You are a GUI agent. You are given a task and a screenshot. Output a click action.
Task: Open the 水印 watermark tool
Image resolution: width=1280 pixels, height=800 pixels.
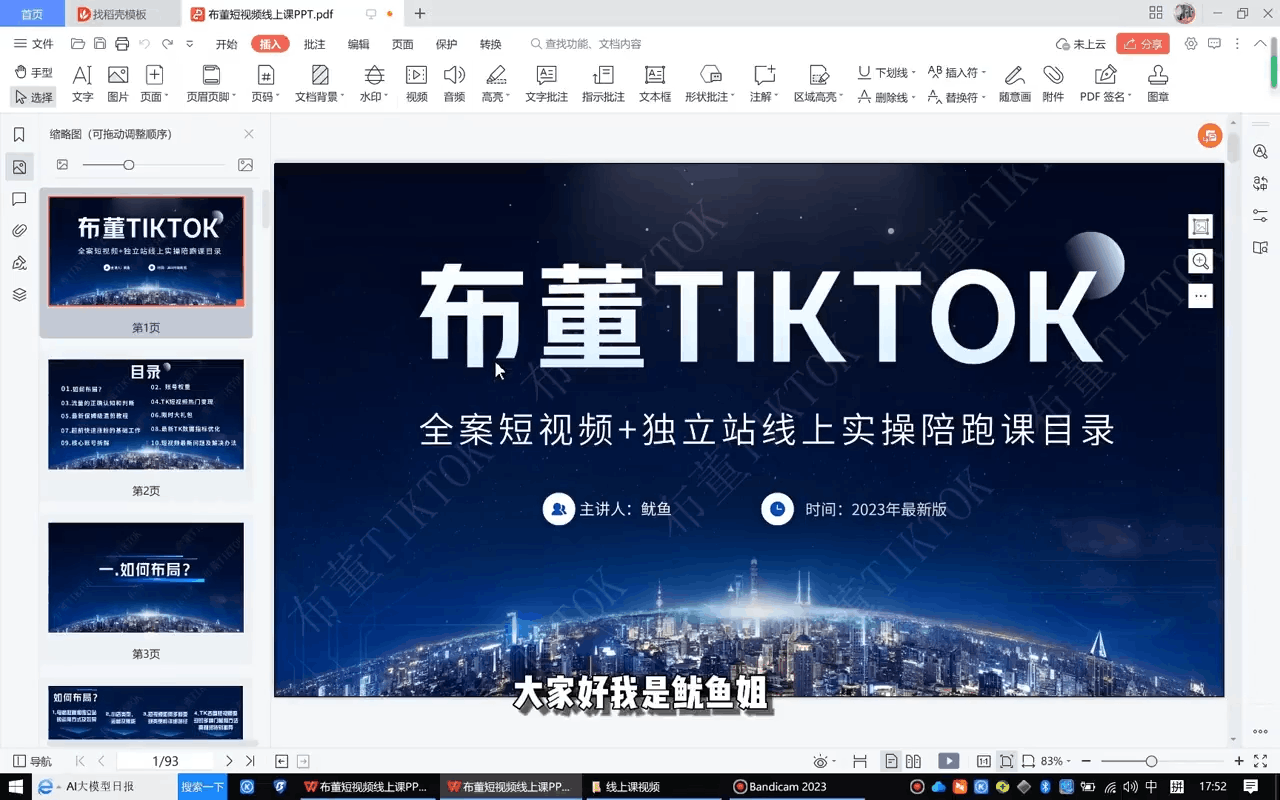(x=374, y=84)
